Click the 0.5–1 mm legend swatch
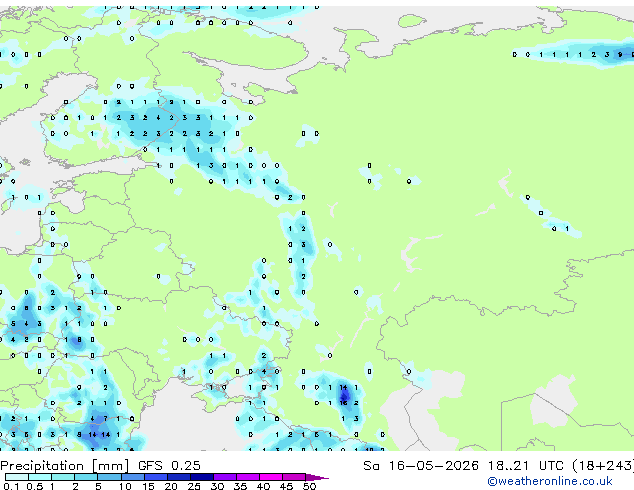The height and width of the screenshot is (490, 634). [x=40, y=477]
